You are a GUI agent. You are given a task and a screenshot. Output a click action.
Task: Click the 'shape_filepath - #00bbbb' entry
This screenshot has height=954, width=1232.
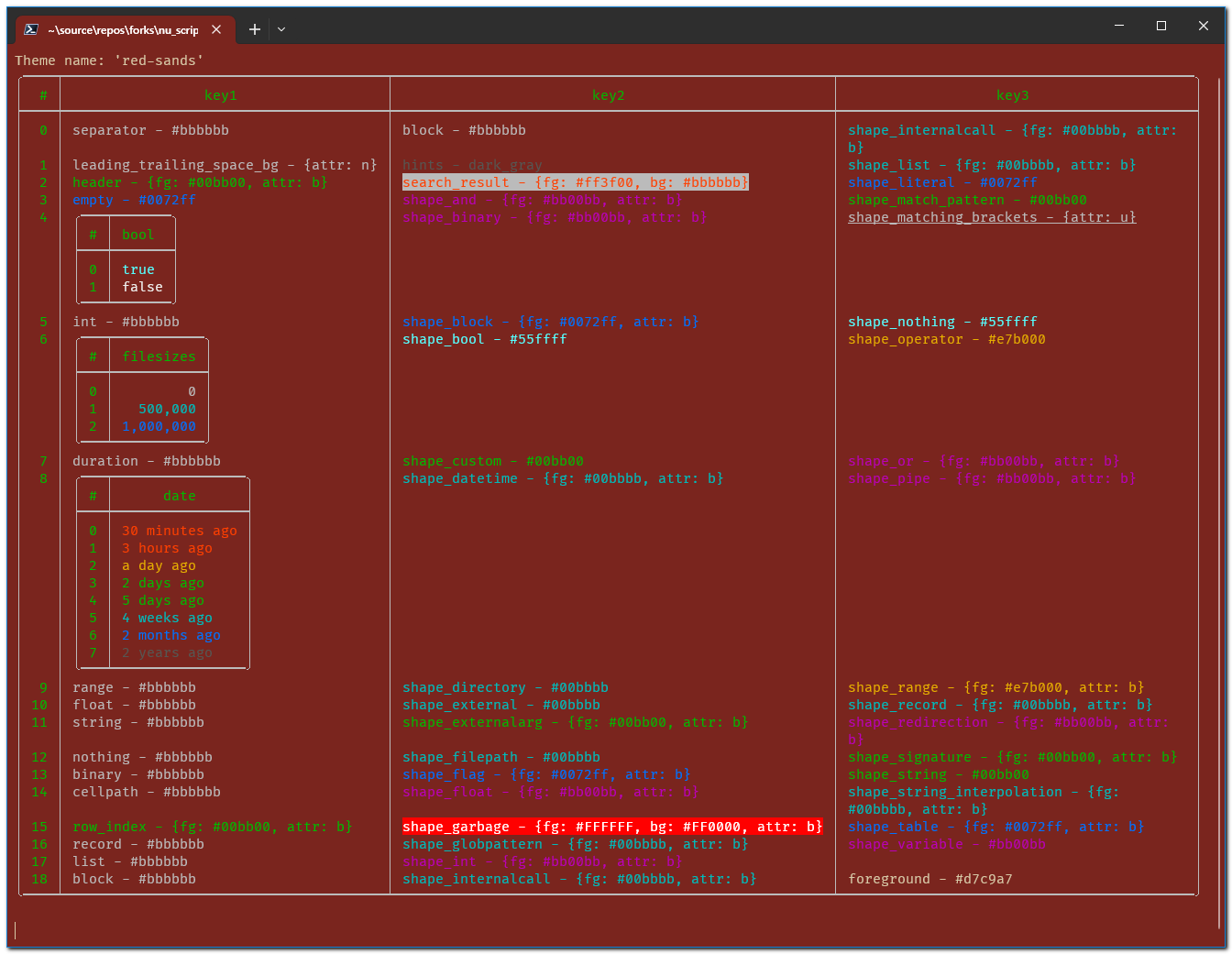coord(501,757)
